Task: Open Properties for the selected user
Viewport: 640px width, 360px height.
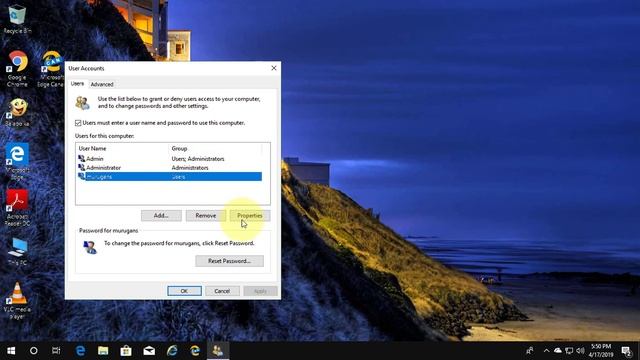Action: pyautogui.click(x=250, y=216)
